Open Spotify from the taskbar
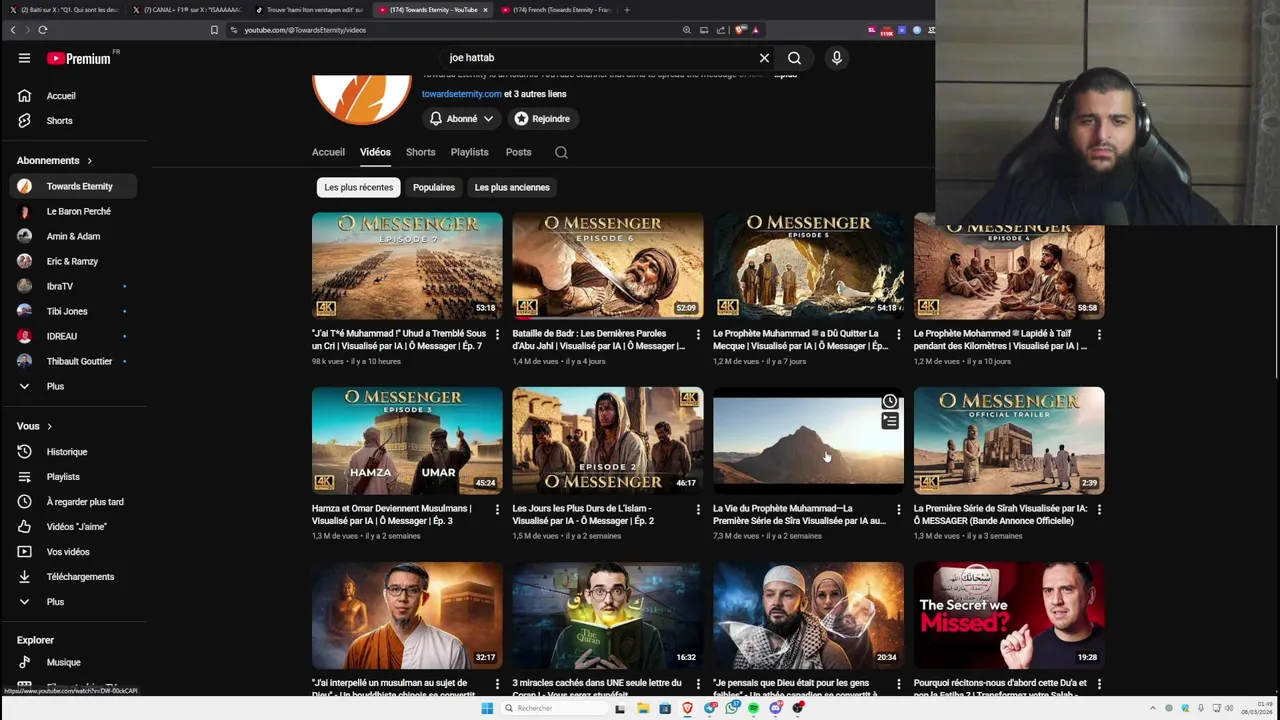The height and width of the screenshot is (720, 1280). point(754,708)
